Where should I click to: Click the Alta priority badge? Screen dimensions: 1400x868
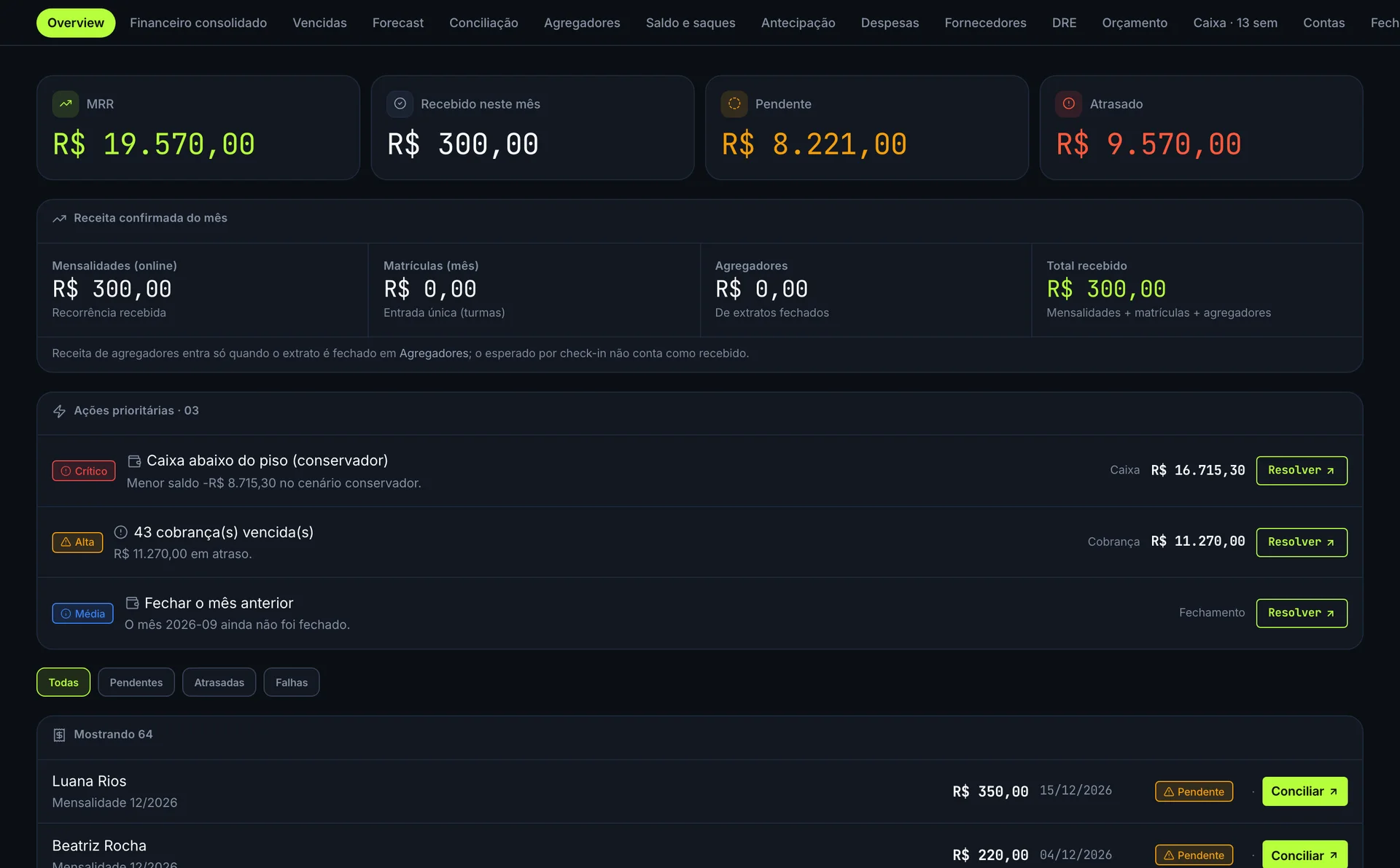point(77,542)
